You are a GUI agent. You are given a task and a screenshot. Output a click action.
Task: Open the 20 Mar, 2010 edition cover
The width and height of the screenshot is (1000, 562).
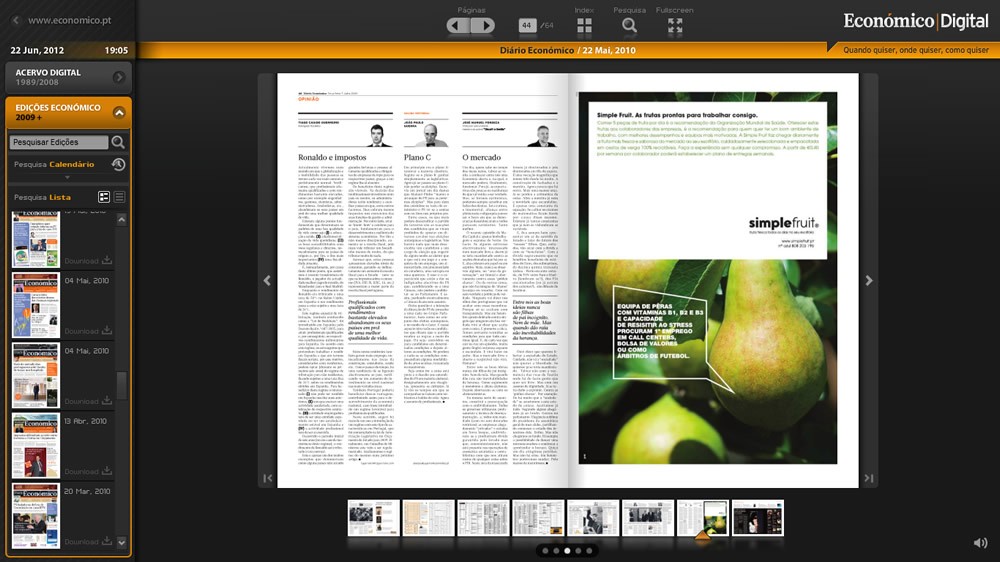point(36,515)
